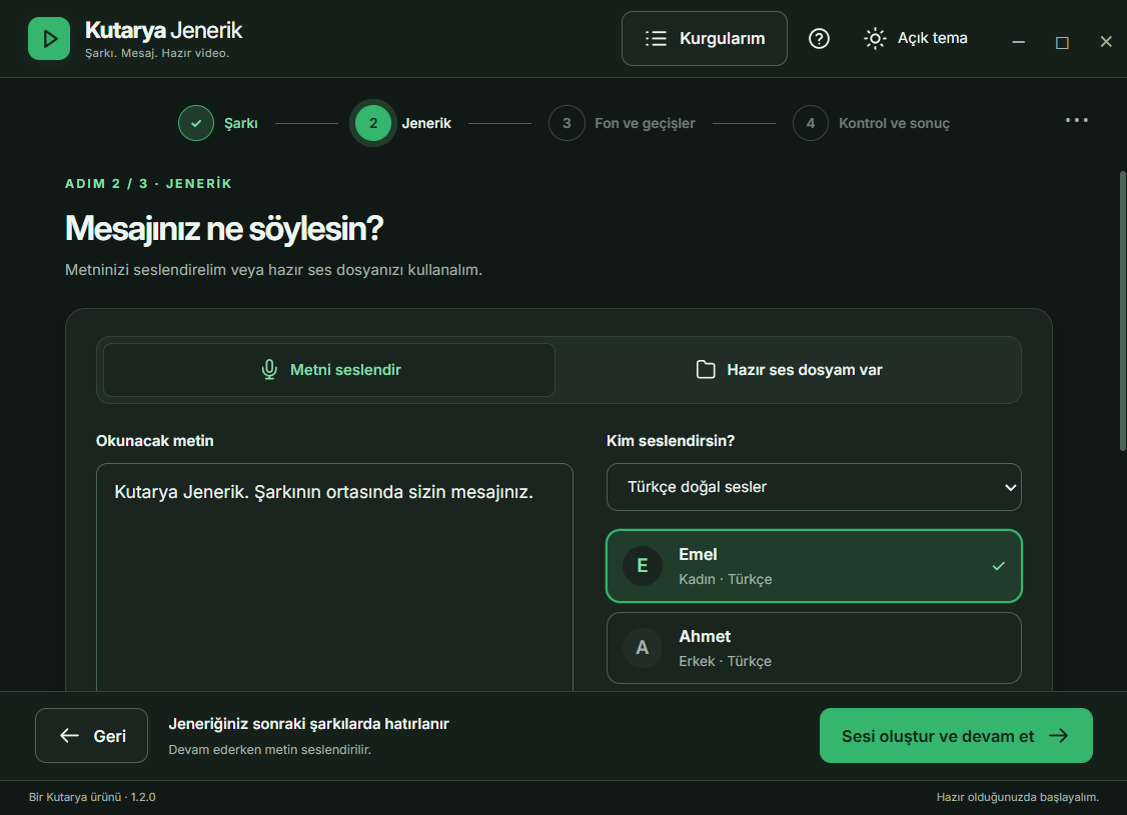Open the three-dots more options menu
The height and width of the screenshot is (815, 1127).
pyautogui.click(x=1076, y=120)
